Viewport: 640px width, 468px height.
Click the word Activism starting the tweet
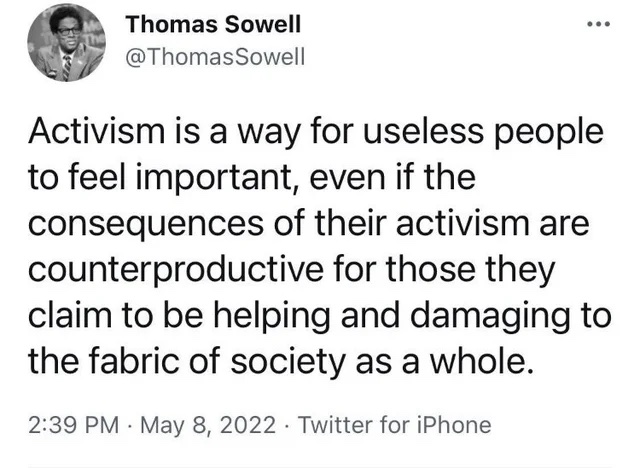click(x=96, y=131)
